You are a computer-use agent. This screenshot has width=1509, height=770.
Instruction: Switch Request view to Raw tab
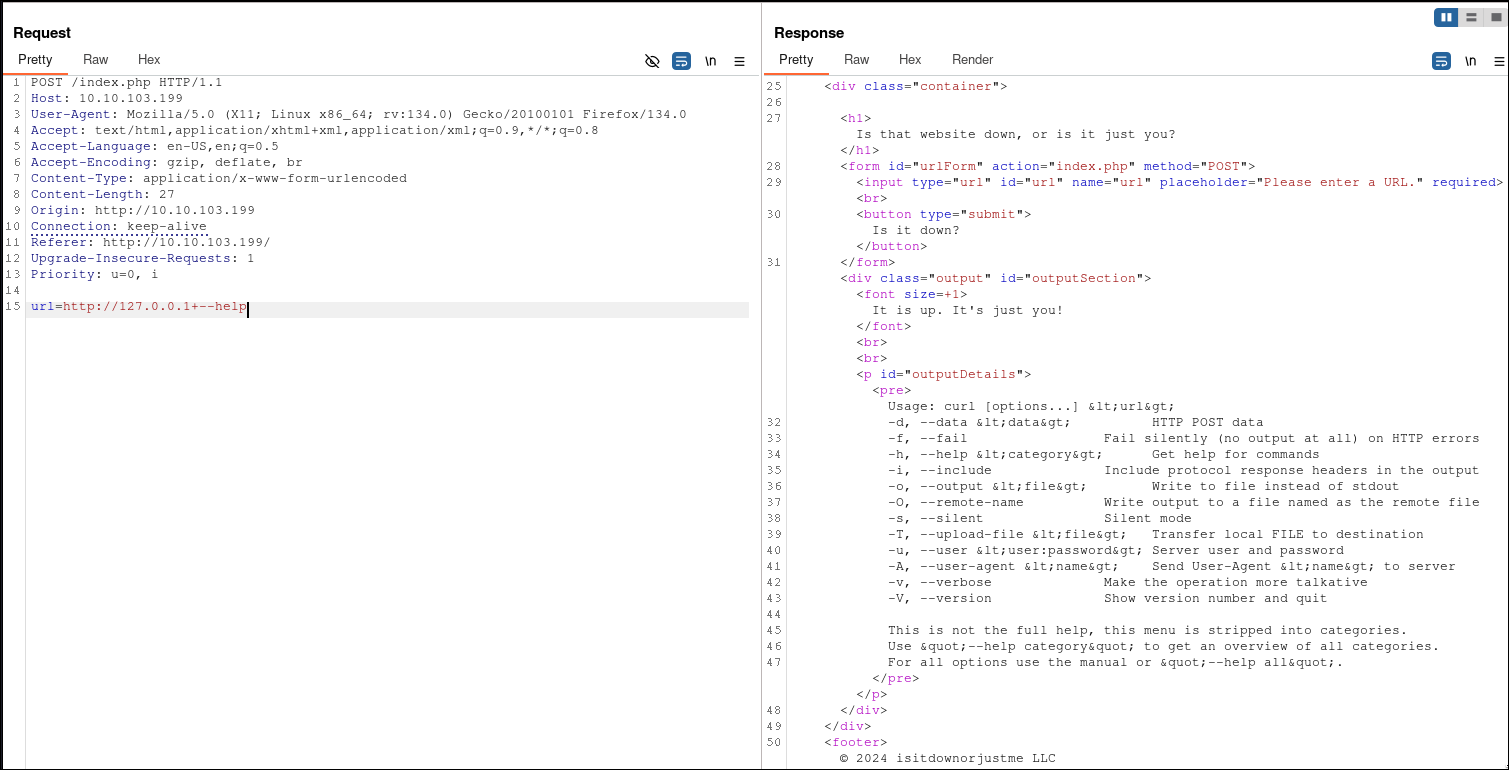(x=96, y=60)
